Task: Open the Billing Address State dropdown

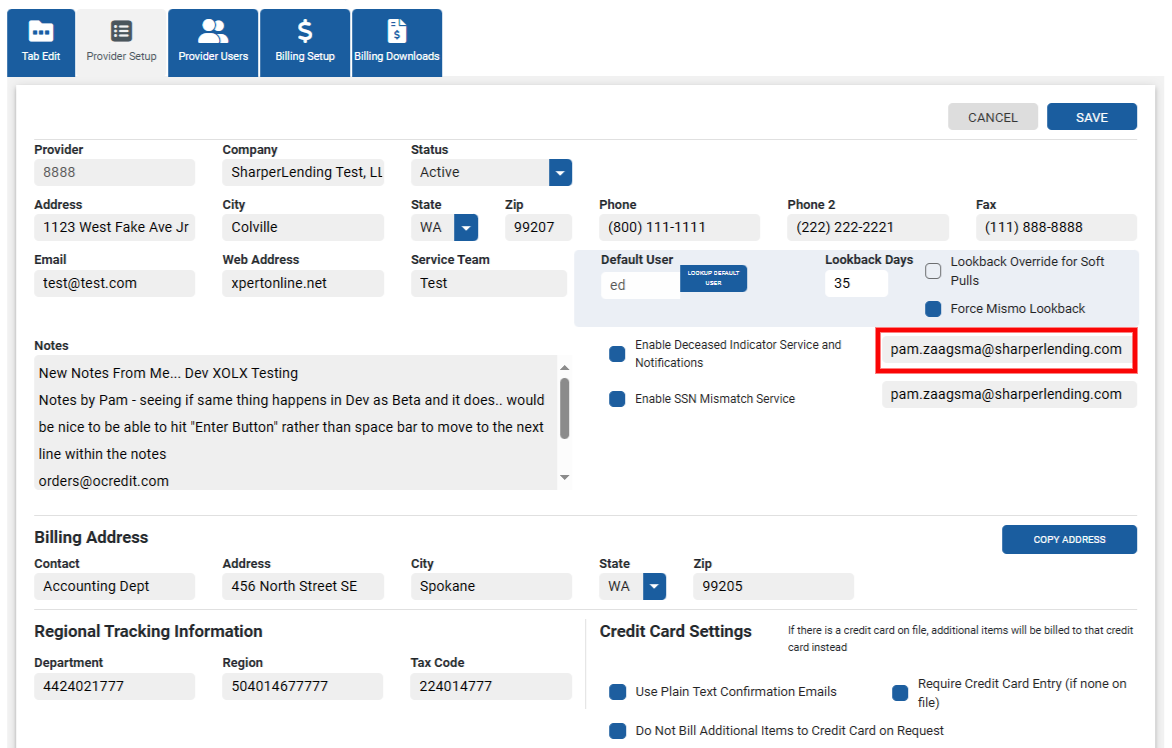Action: pyautogui.click(x=654, y=587)
